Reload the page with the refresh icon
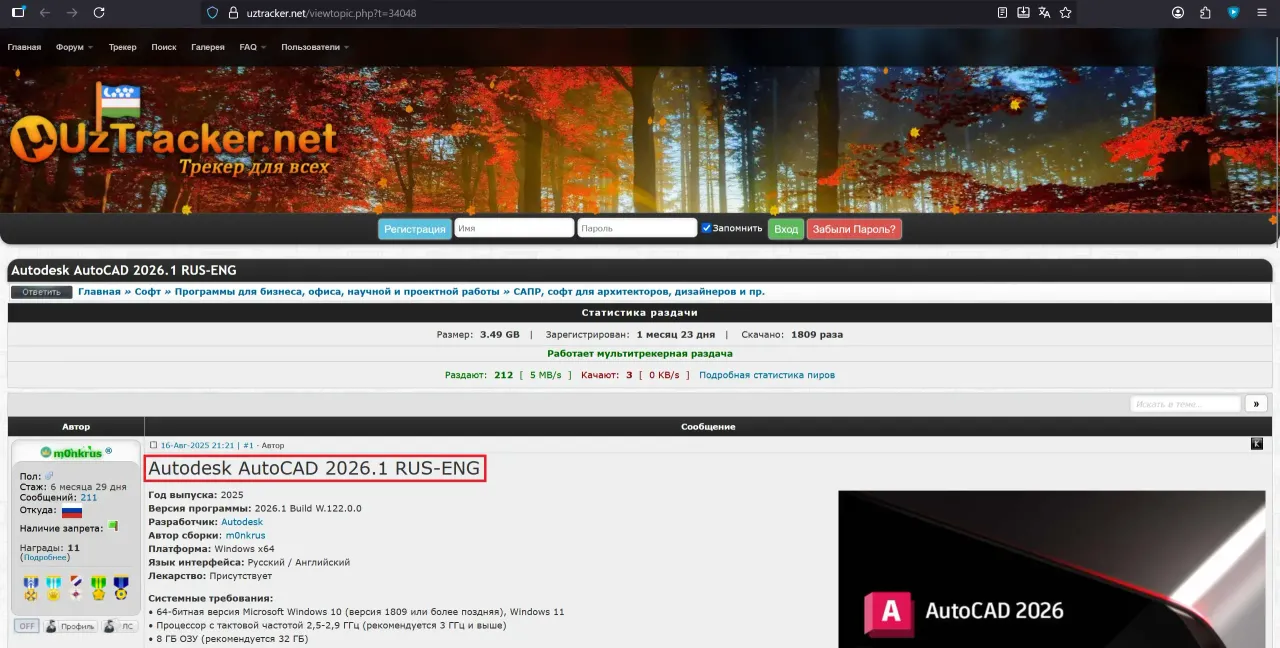Image resolution: width=1280 pixels, height=648 pixels. (98, 13)
